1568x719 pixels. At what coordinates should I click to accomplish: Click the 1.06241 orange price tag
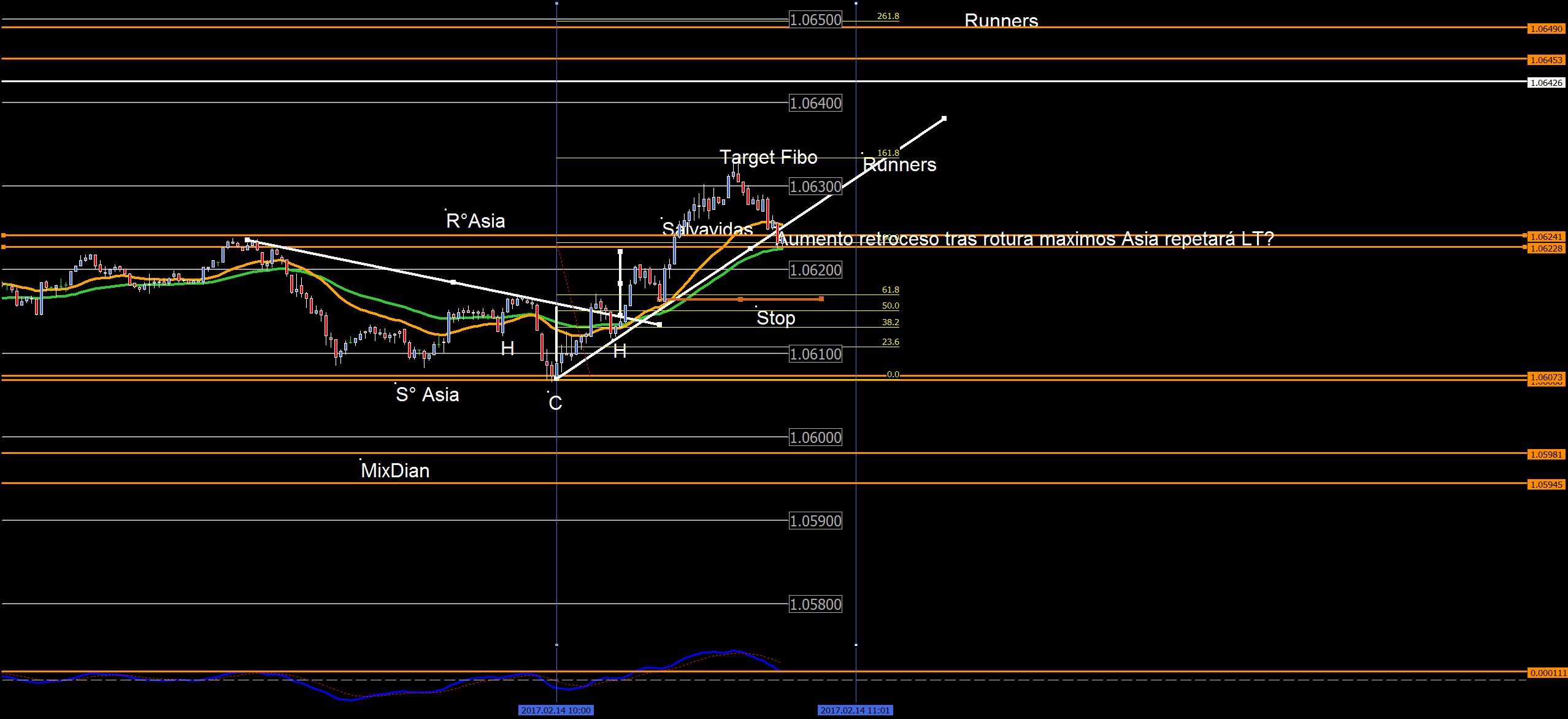pos(1546,237)
